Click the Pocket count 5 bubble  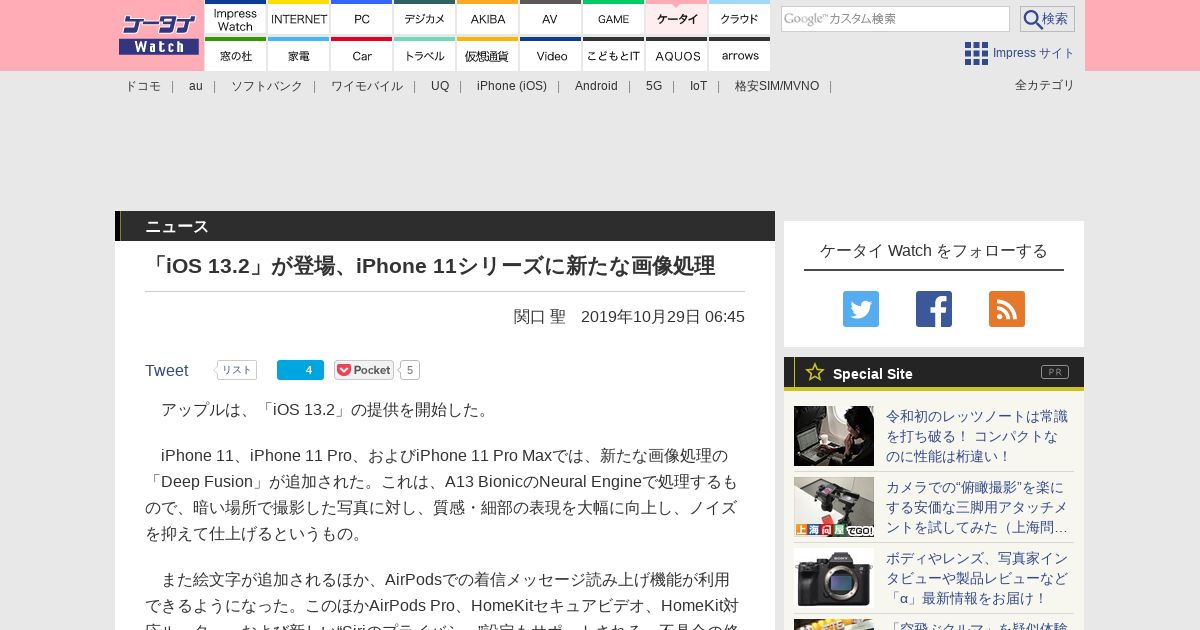(410, 370)
